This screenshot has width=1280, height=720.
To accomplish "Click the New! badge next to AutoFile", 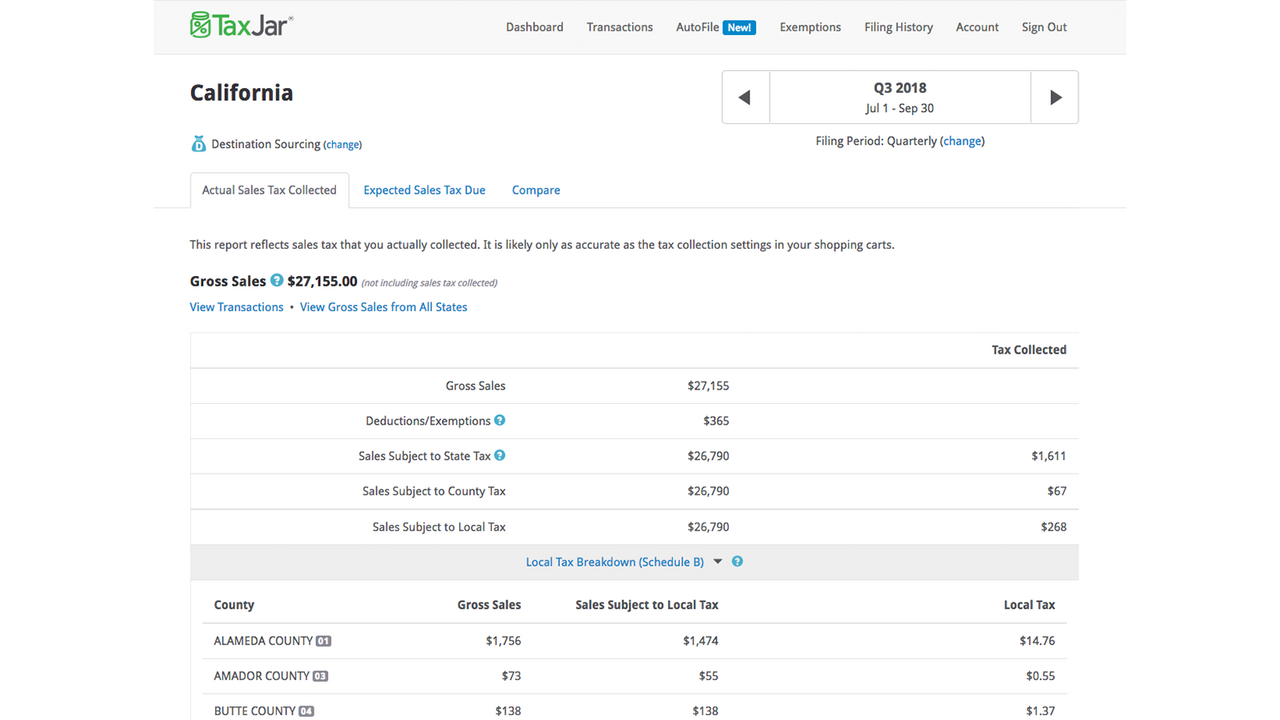I will point(740,27).
